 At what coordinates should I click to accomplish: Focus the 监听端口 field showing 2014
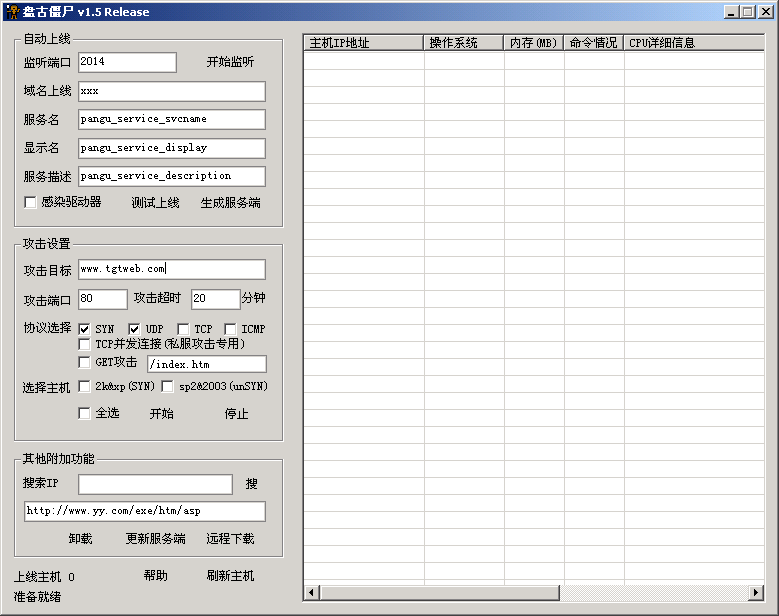pyautogui.click(x=127, y=62)
